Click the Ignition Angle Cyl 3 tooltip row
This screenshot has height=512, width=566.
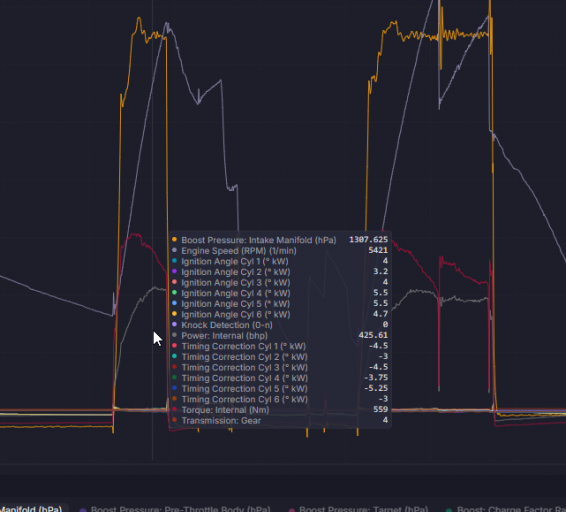coord(280,282)
